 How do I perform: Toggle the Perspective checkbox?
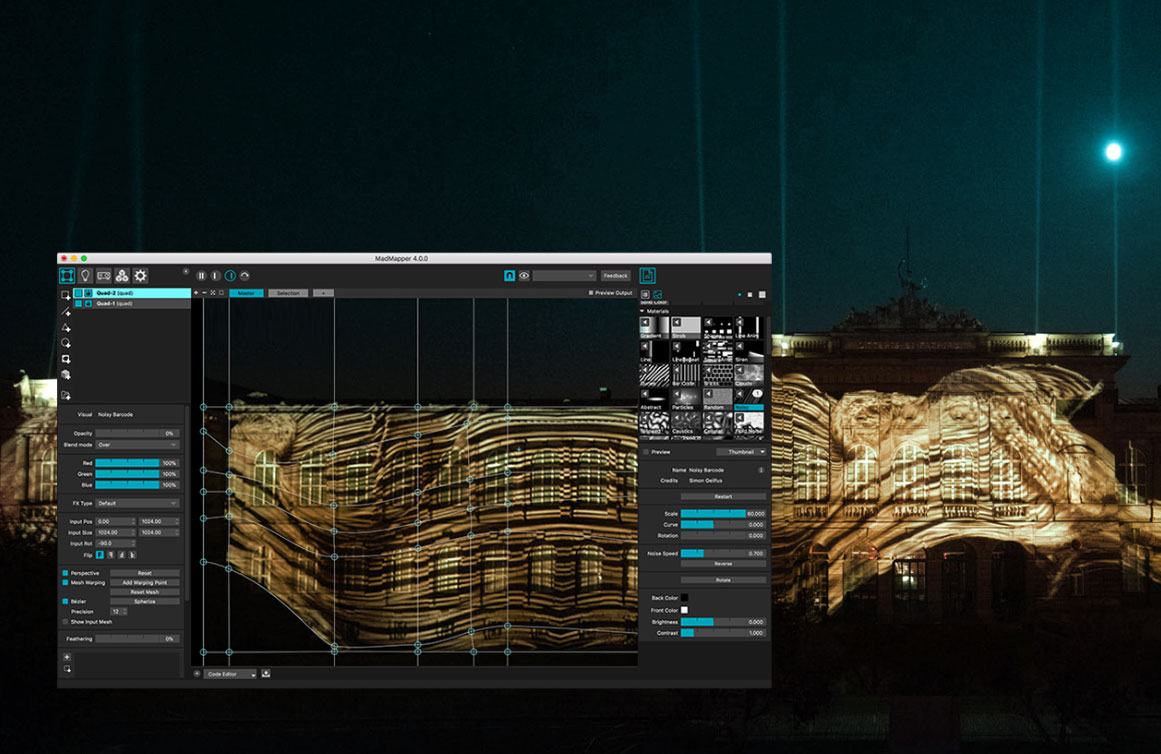(65, 573)
